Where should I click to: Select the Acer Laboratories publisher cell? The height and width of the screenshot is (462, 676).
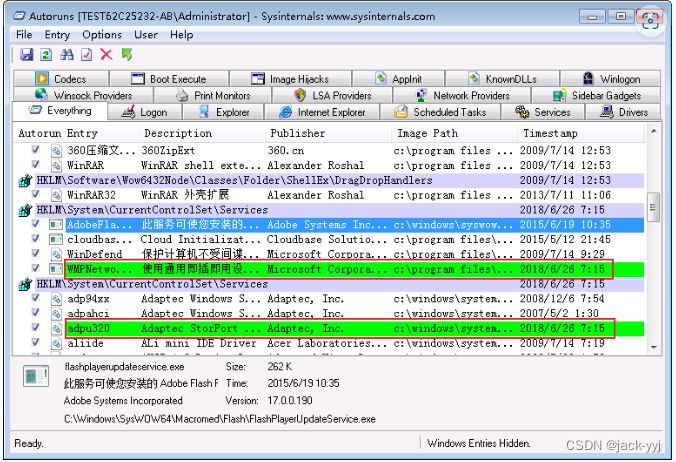pos(327,343)
